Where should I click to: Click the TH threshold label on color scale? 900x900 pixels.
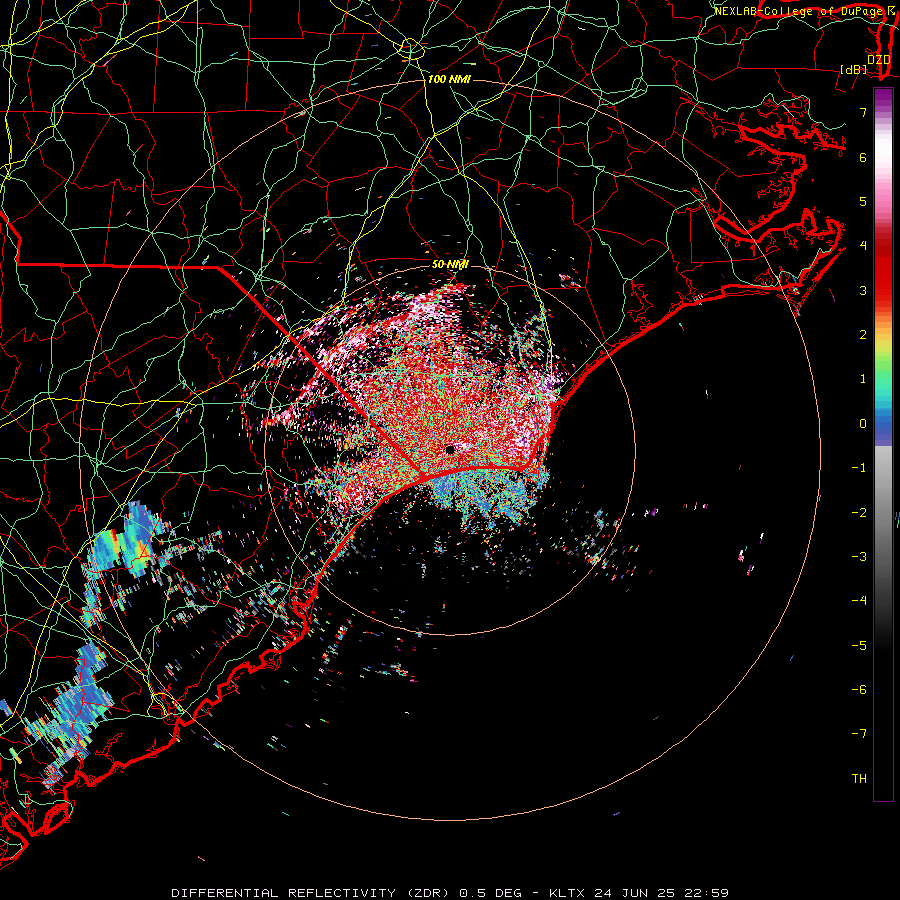859,779
